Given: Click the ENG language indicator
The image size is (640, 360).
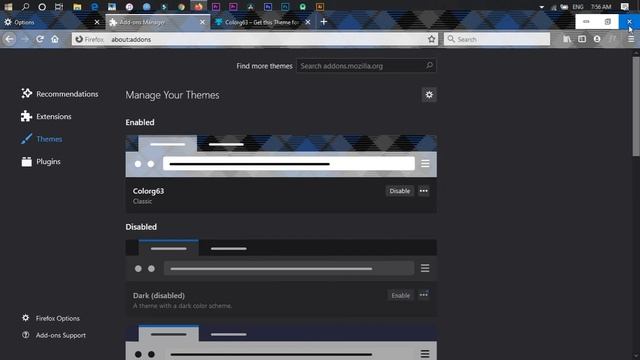Looking at the screenshot, I should tap(578, 7).
